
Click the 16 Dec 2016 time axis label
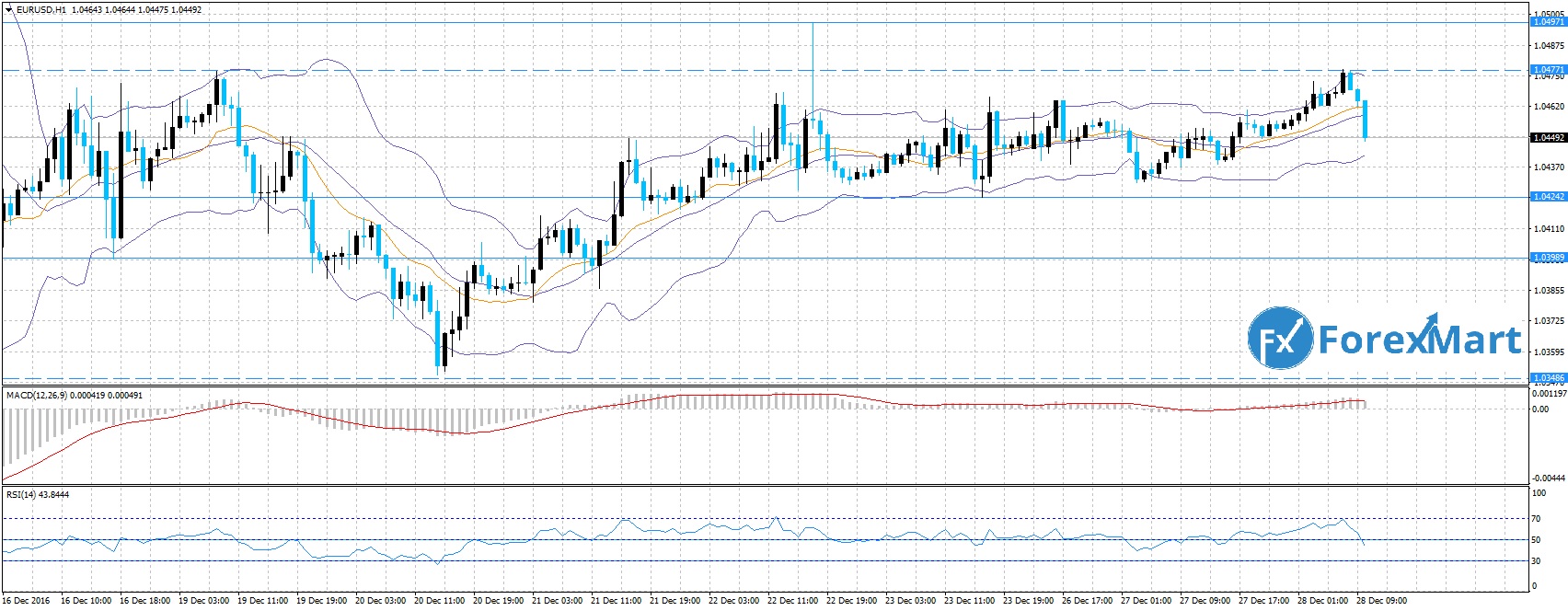(x=27, y=601)
